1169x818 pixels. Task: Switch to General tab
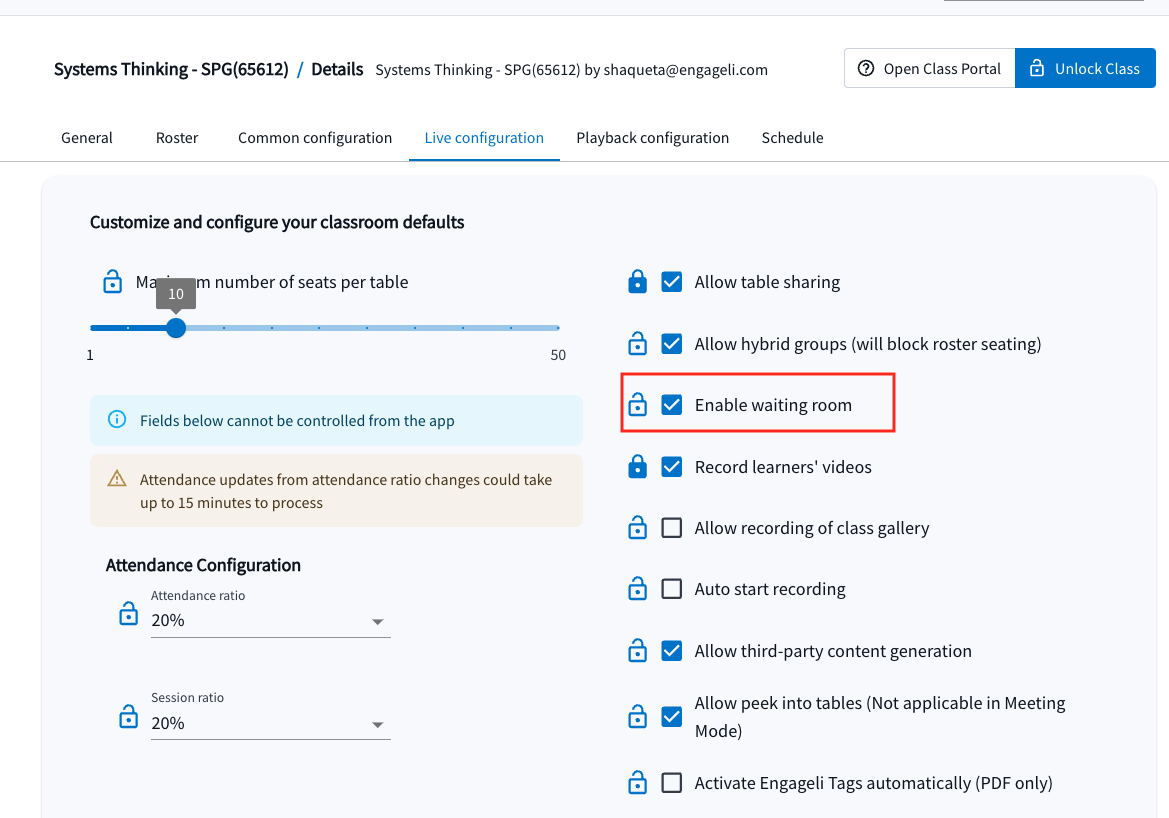[x=87, y=138]
